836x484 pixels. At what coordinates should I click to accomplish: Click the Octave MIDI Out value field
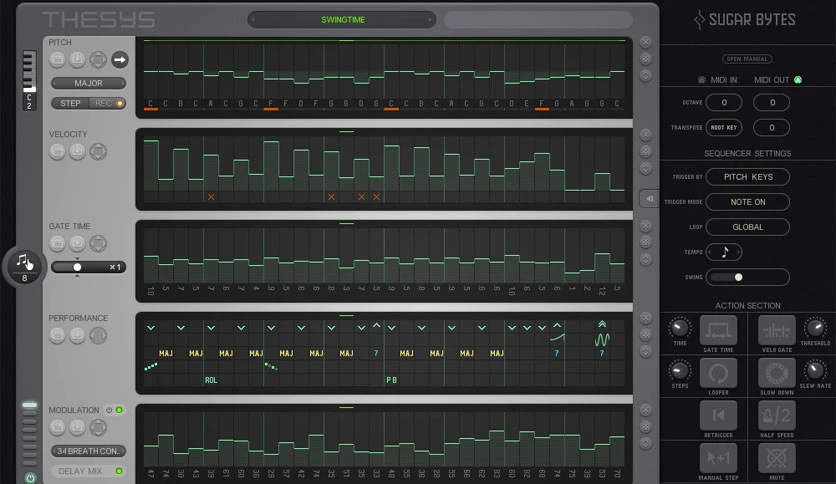[771, 102]
